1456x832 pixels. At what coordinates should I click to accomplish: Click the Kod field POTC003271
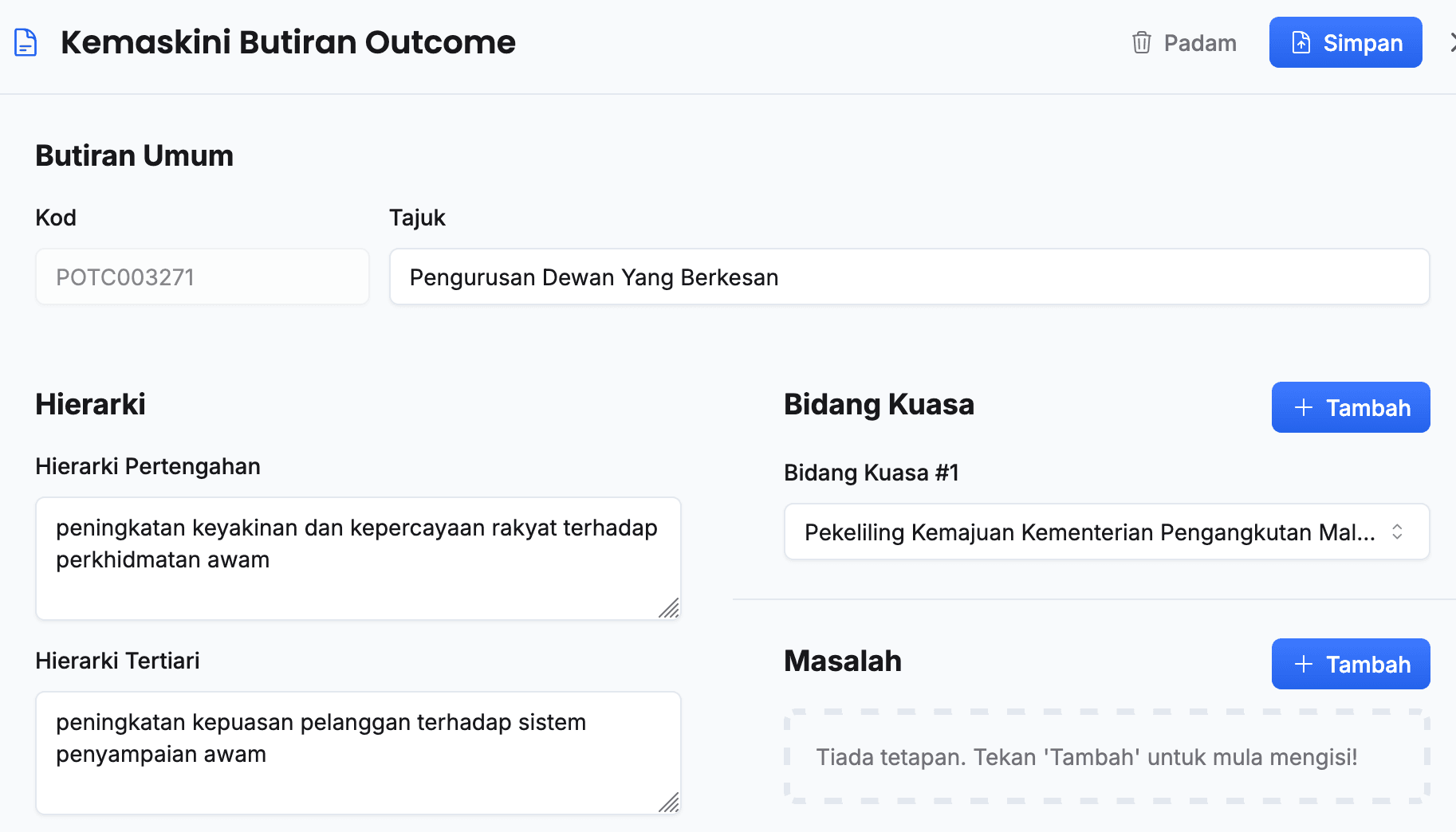(202, 277)
